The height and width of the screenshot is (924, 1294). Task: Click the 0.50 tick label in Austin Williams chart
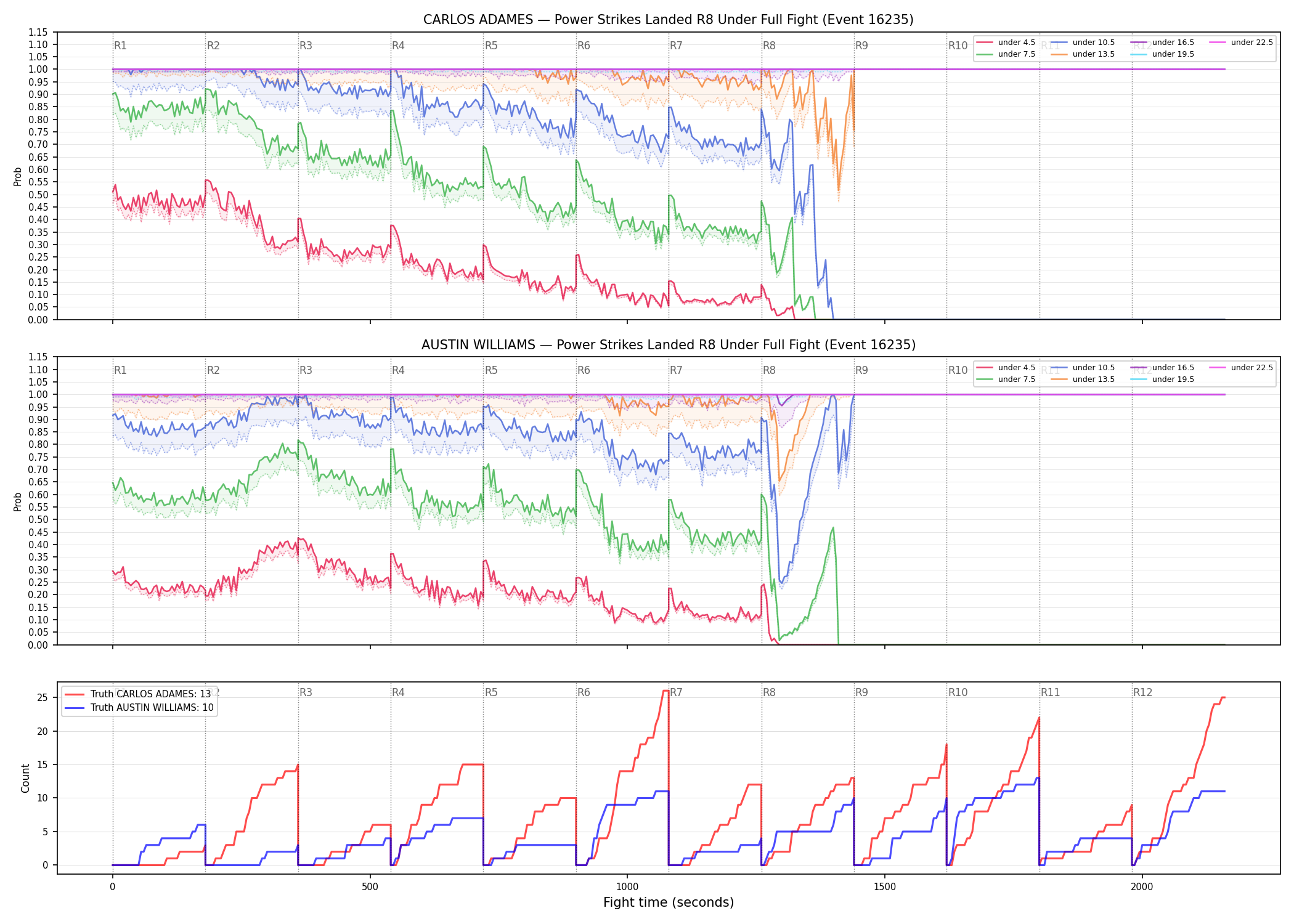(x=38, y=519)
